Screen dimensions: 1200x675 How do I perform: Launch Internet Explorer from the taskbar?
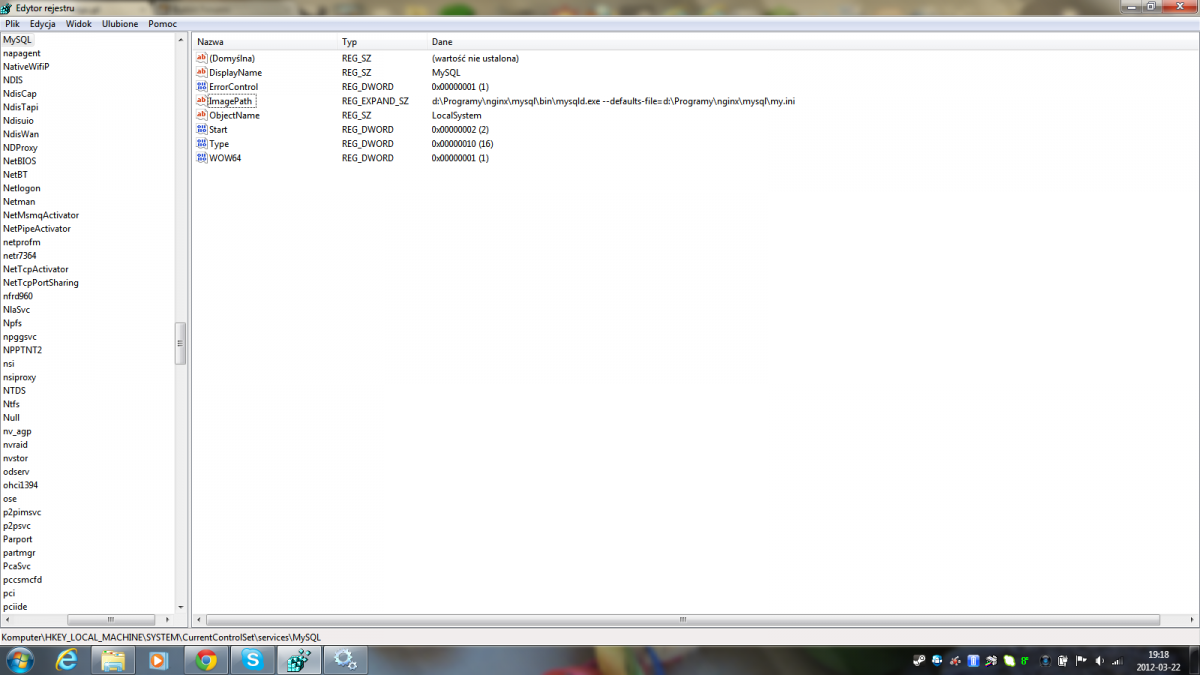(68, 660)
